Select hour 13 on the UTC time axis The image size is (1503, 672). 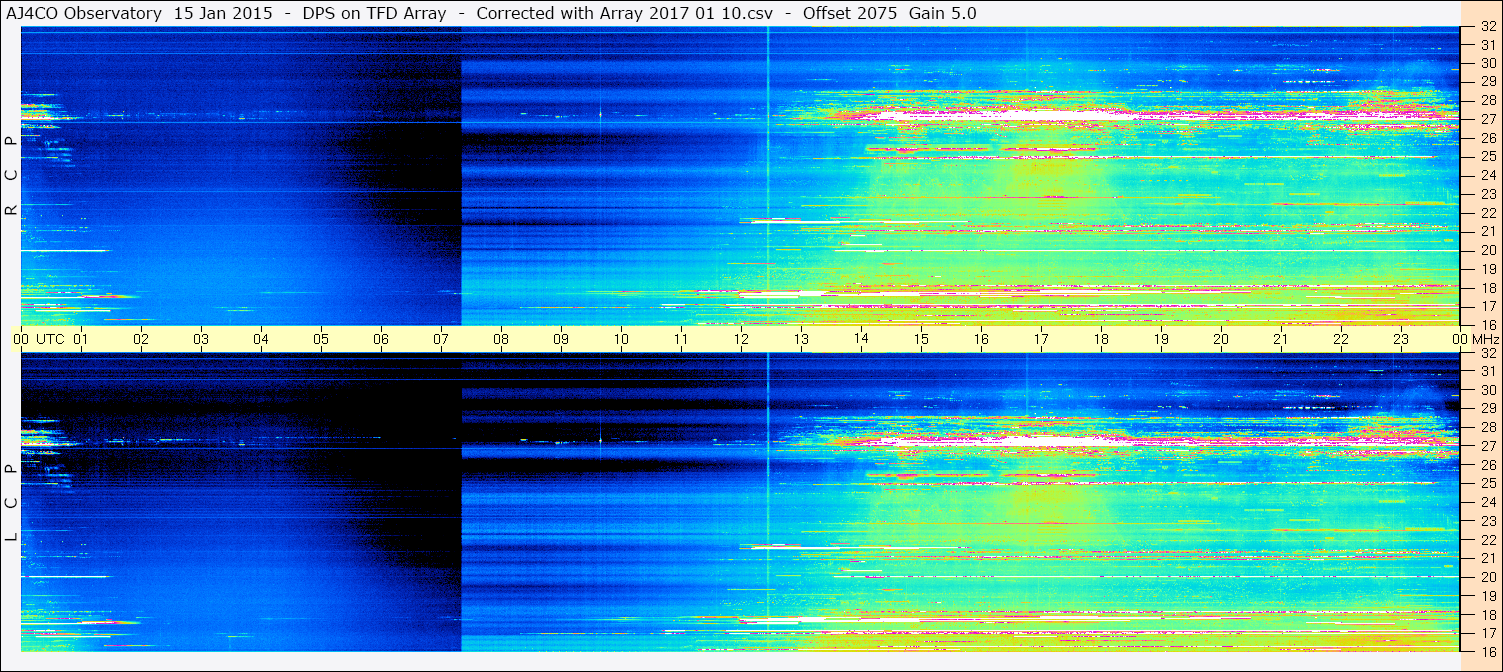[x=801, y=339]
